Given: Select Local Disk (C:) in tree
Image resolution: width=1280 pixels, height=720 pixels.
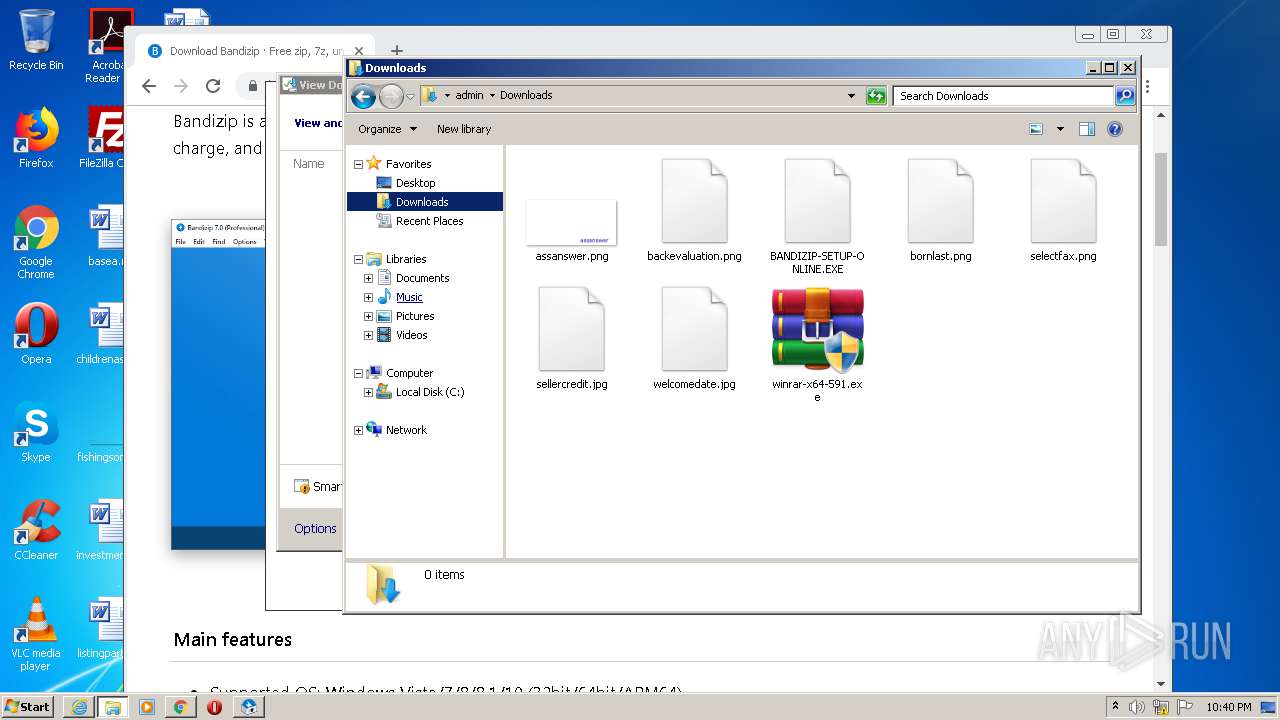Looking at the screenshot, I should click(430, 392).
